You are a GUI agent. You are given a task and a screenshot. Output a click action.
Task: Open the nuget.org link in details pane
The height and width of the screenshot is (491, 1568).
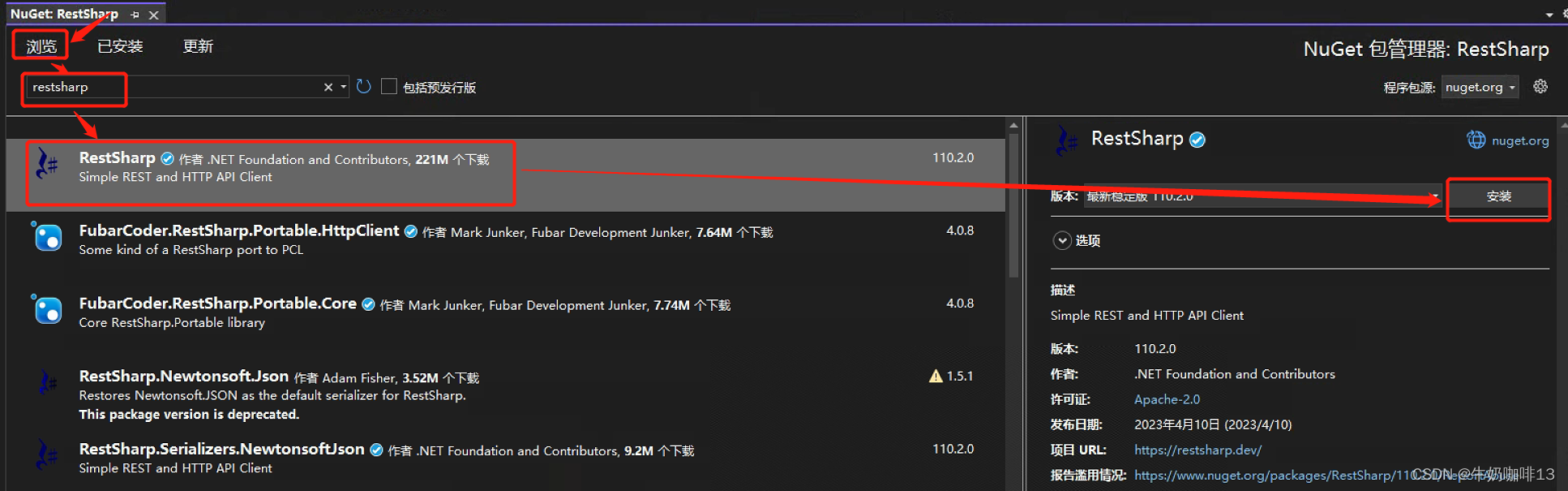pyautogui.click(x=1520, y=140)
